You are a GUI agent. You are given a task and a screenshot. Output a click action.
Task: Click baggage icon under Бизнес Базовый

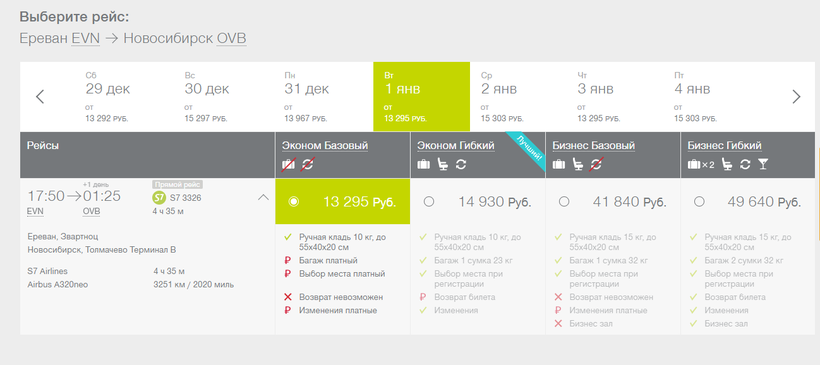coord(559,164)
